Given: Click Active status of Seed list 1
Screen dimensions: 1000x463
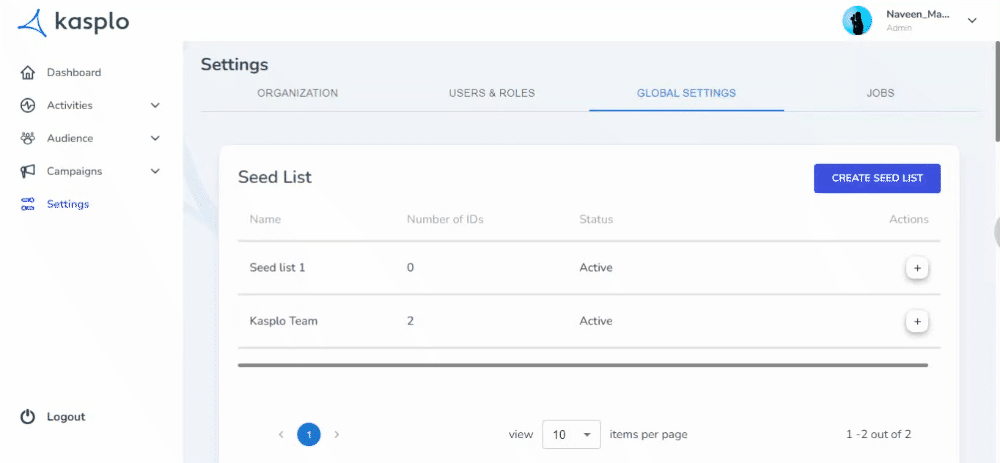Looking at the screenshot, I should coord(596,268).
